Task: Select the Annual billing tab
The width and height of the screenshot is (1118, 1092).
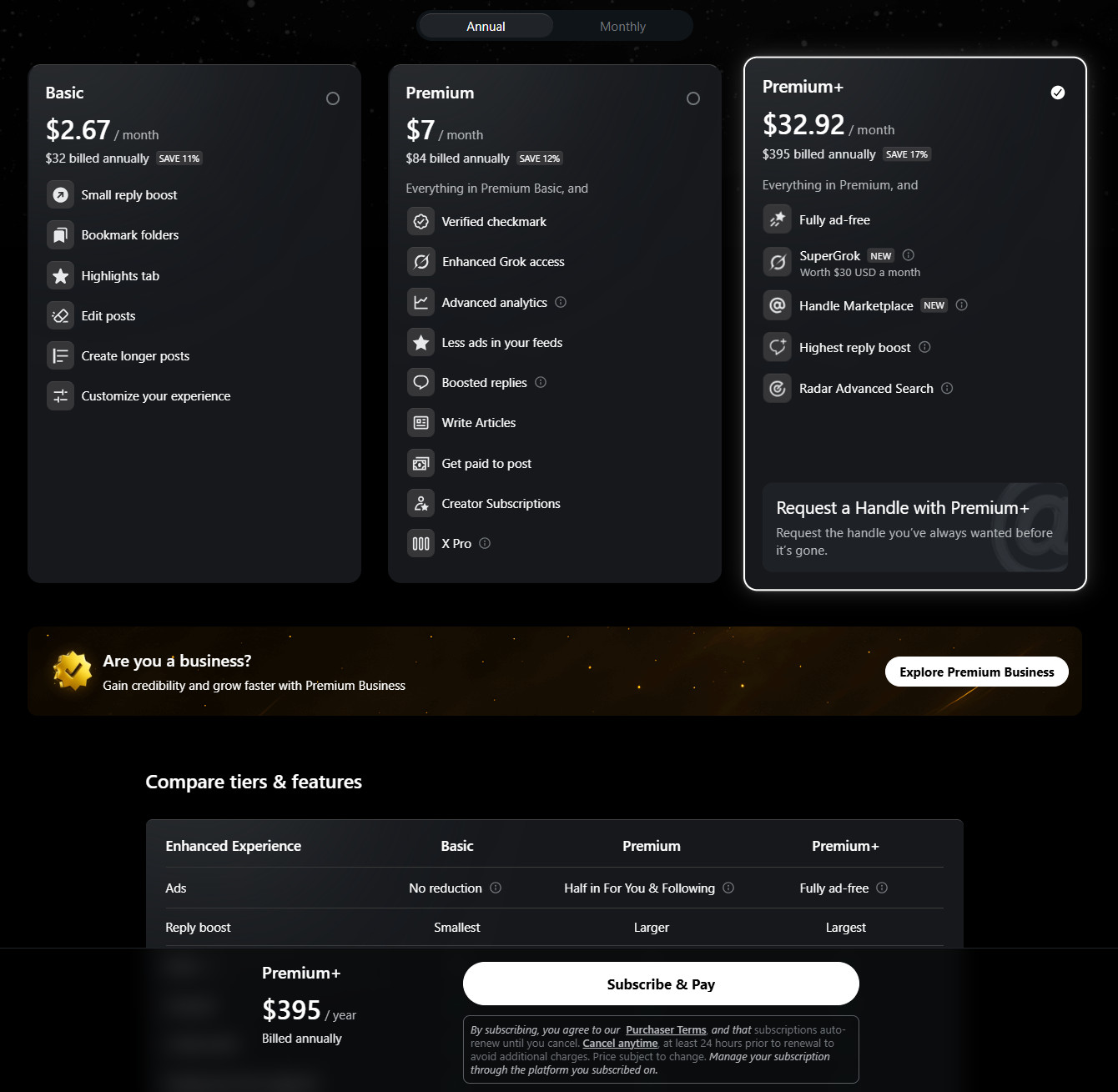Action: [486, 27]
